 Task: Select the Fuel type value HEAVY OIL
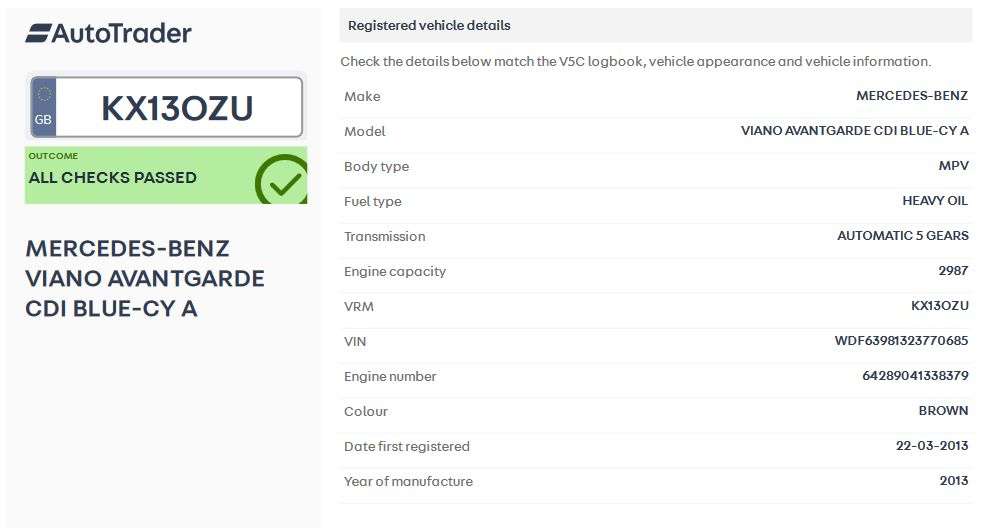[935, 201]
